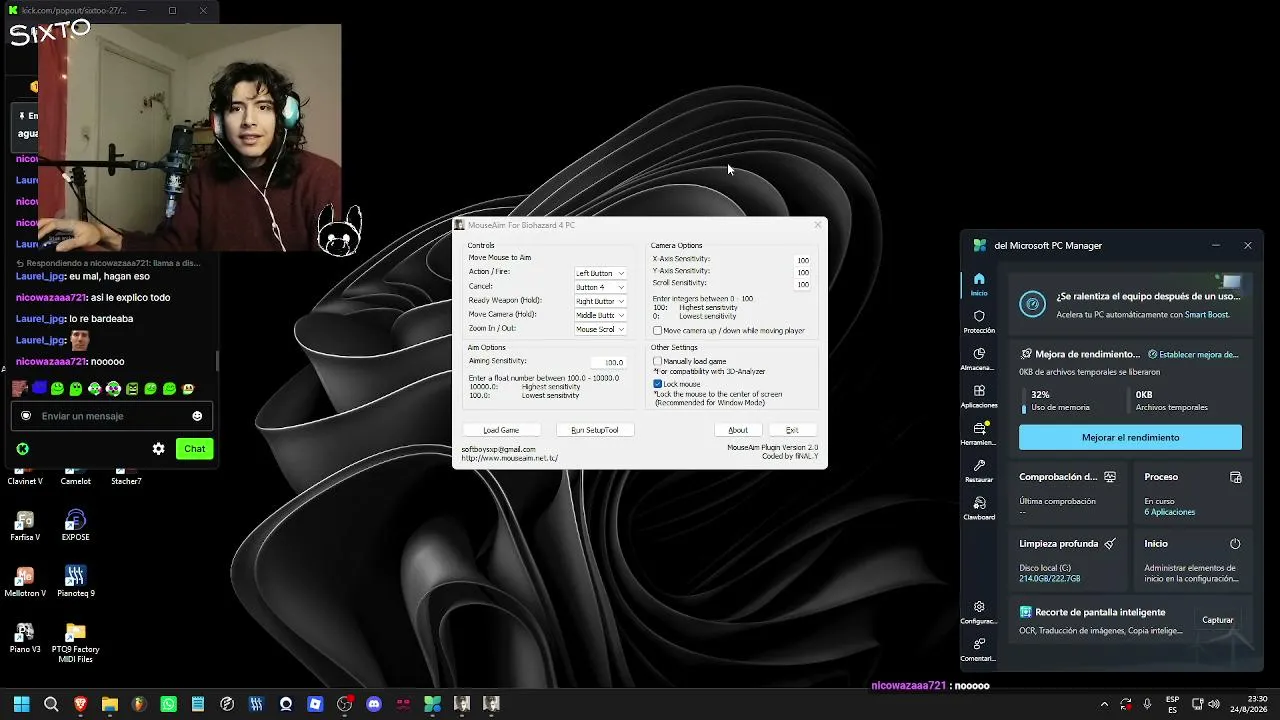Open Restaurar section in PC Manager

[x=979, y=471]
